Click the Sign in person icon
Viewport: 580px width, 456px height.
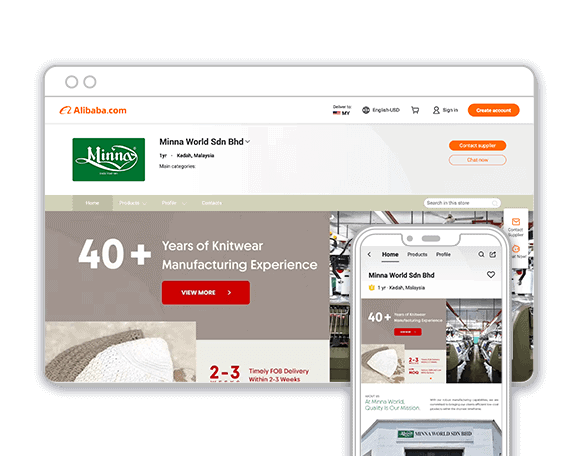pos(436,110)
